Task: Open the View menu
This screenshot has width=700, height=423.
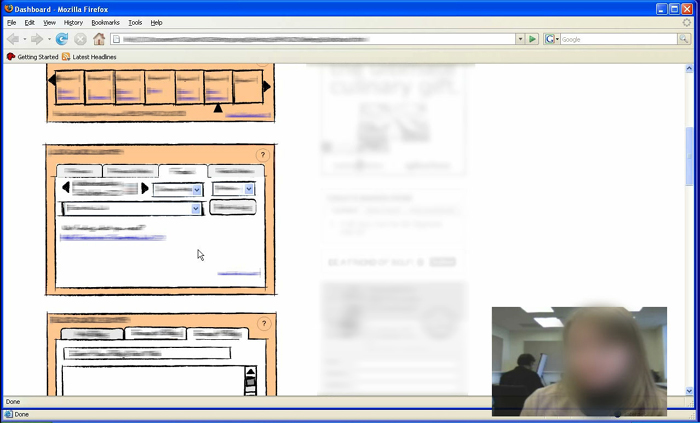Action: click(x=49, y=22)
